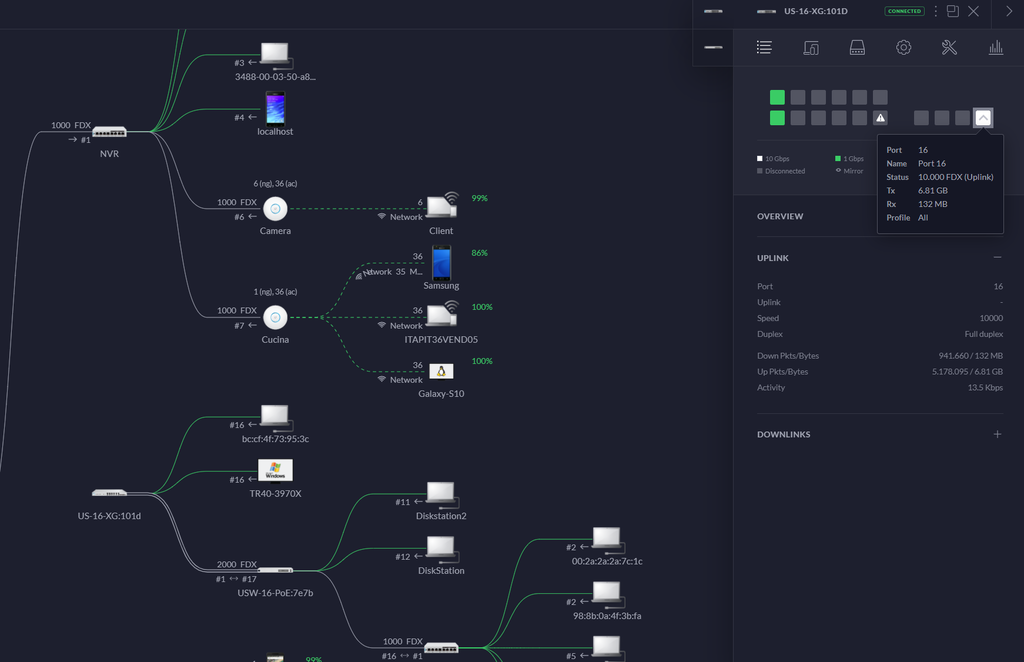Select the top-left green active port
Image resolution: width=1024 pixels, height=662 pixels.
click(777, 97)
